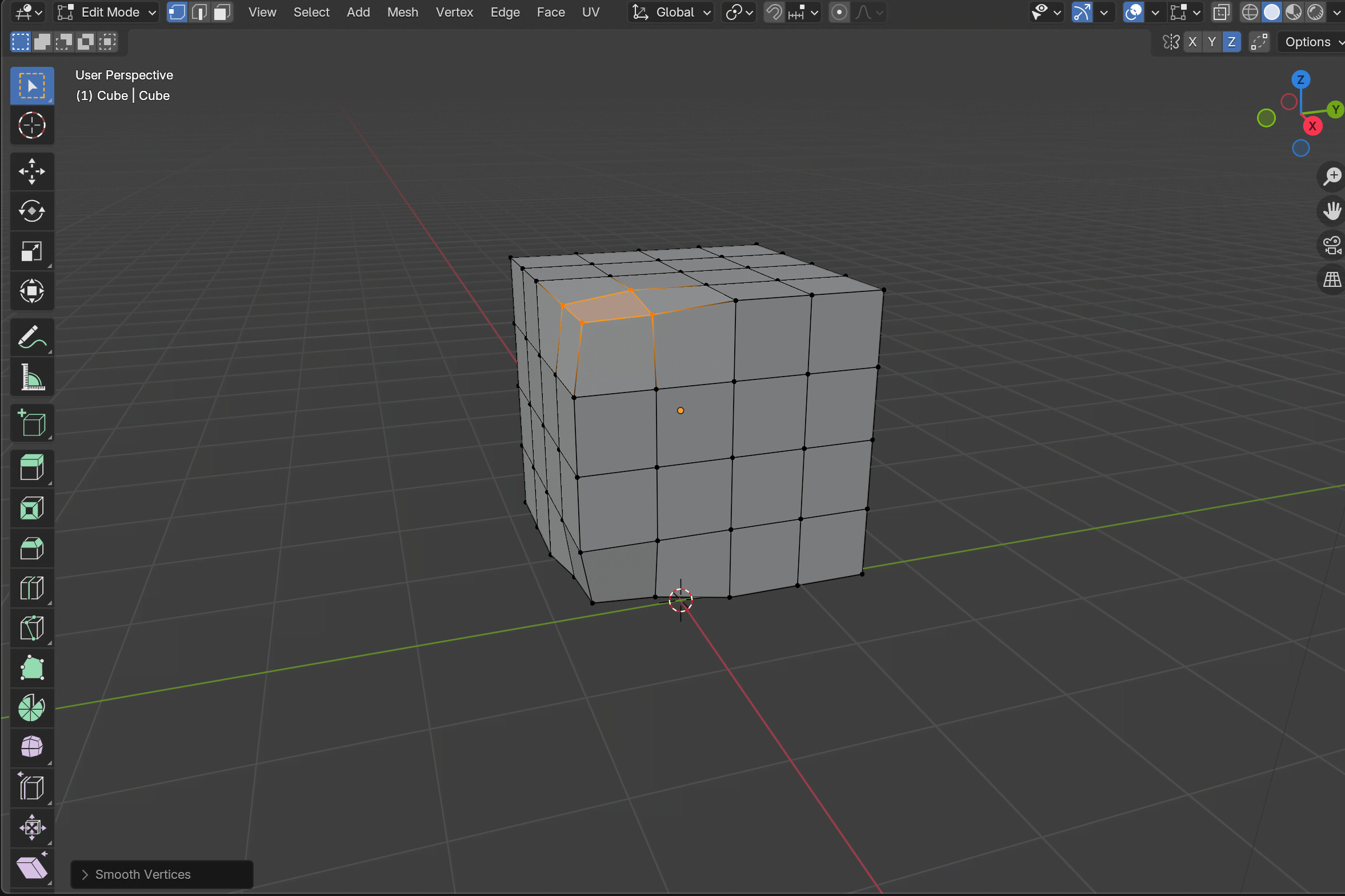Toggle proportional editing
This screenshot has height=896, width=1345.
(839, 12)
